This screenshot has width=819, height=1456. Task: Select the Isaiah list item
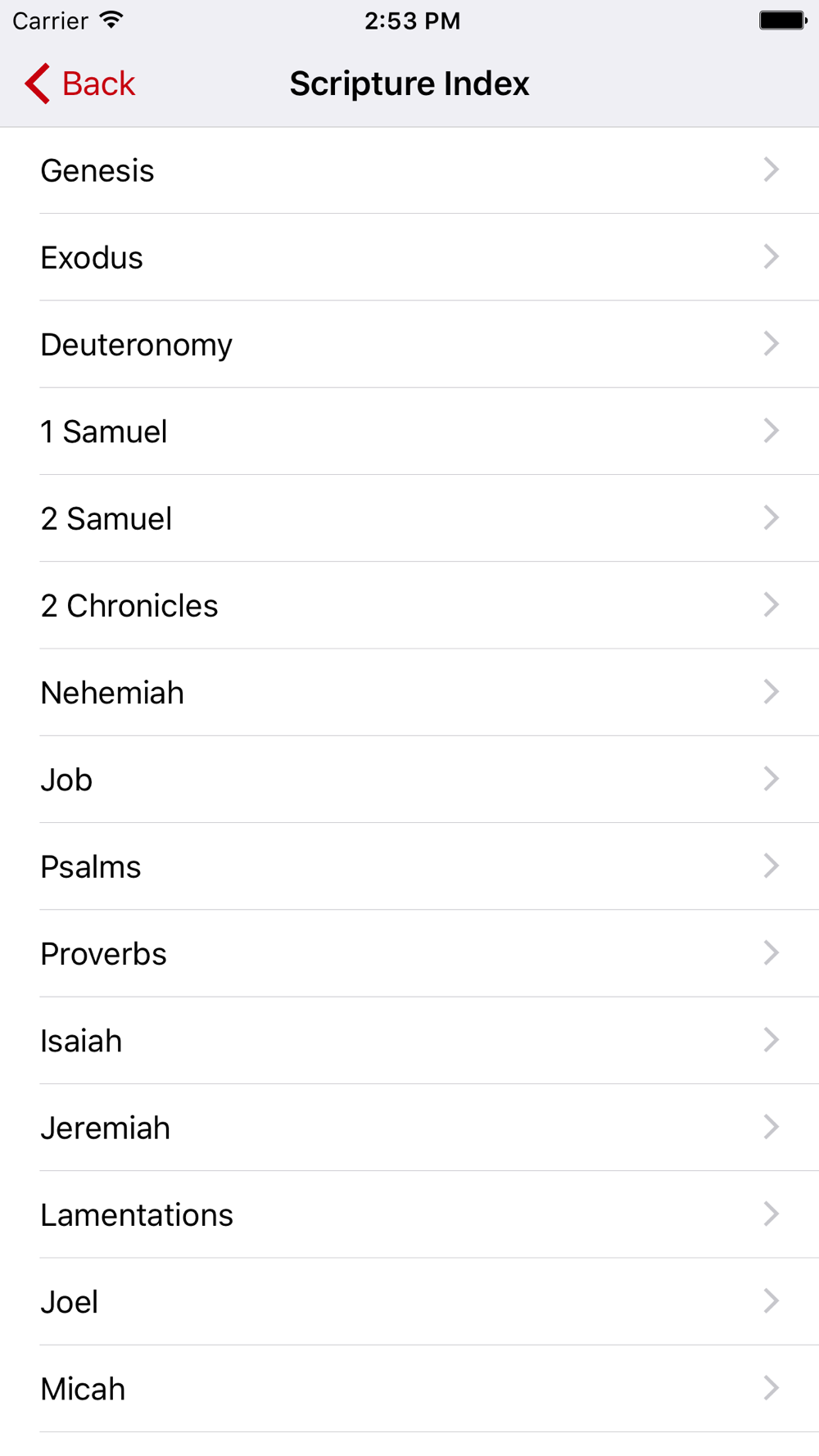pyautogui.click(x=409, y=1041)
